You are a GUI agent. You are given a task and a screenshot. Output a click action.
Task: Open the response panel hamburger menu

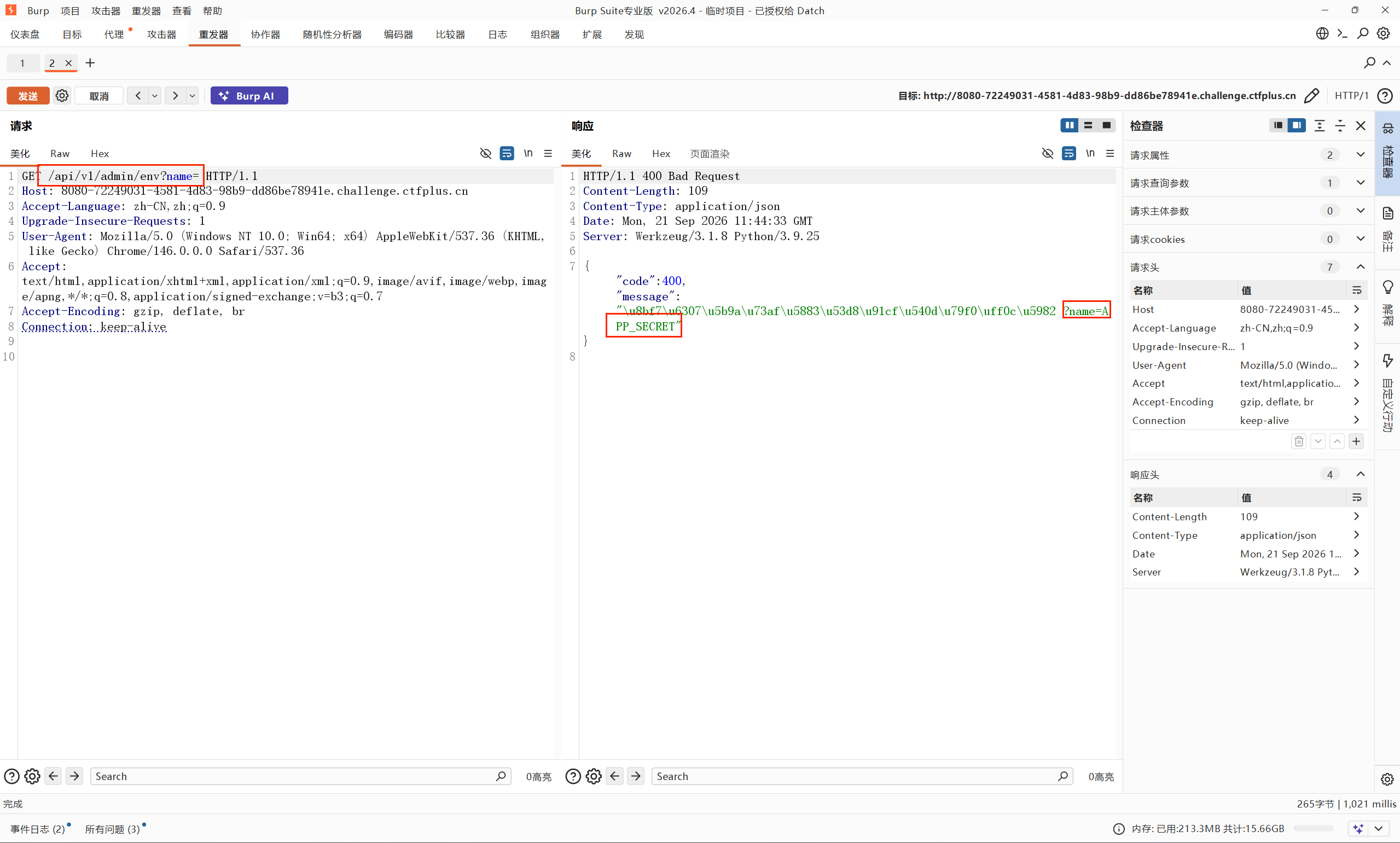1110,153
